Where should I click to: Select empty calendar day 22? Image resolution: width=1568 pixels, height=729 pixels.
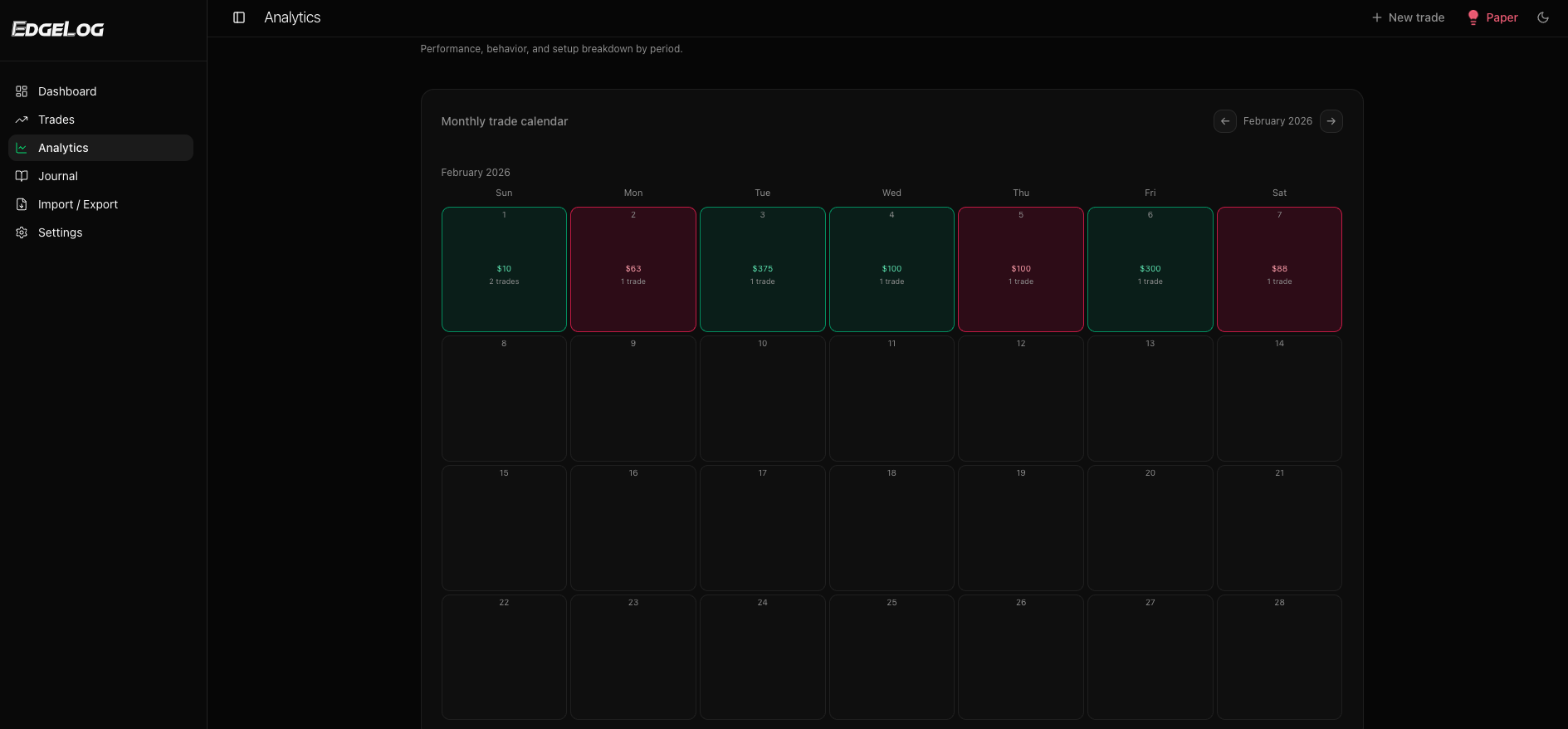(504, 657)
